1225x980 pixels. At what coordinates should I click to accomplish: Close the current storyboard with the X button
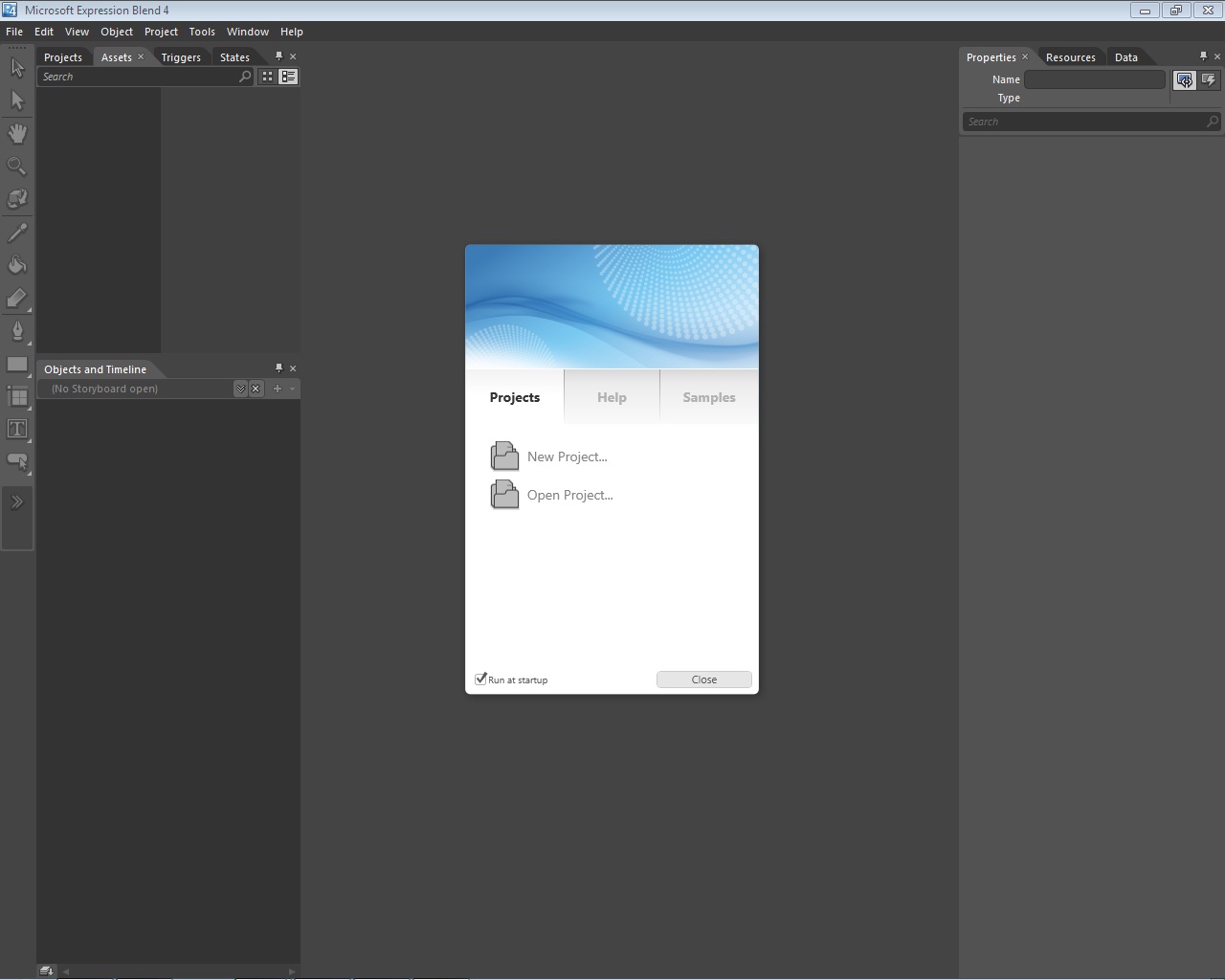click(256, 389)
